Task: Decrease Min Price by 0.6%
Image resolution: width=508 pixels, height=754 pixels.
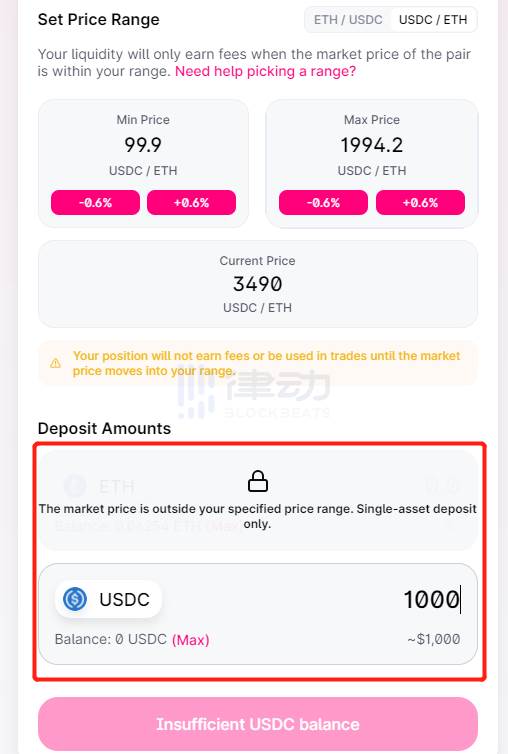Action: [95, 202]
